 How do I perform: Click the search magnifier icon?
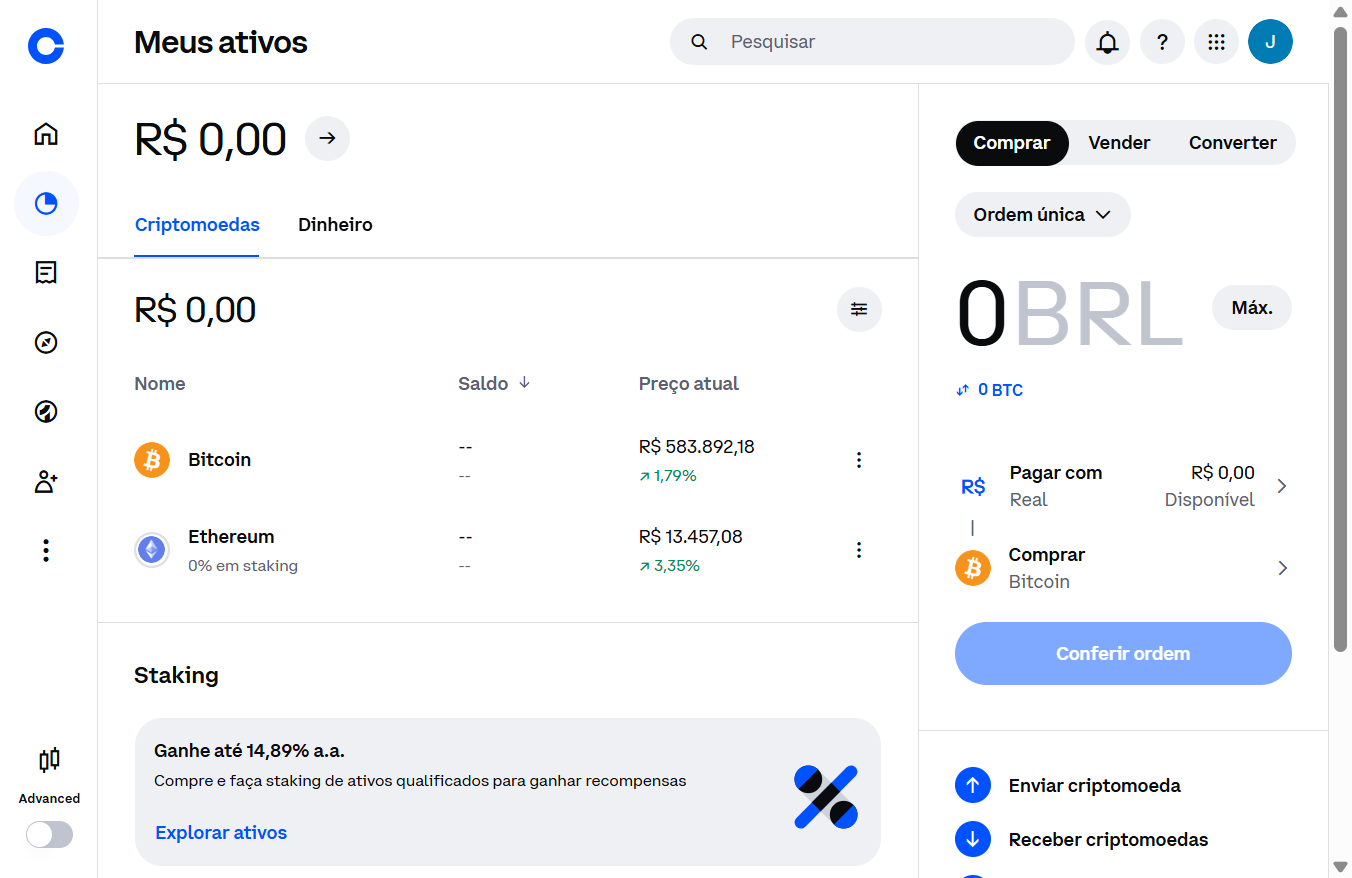pos(700,42)
